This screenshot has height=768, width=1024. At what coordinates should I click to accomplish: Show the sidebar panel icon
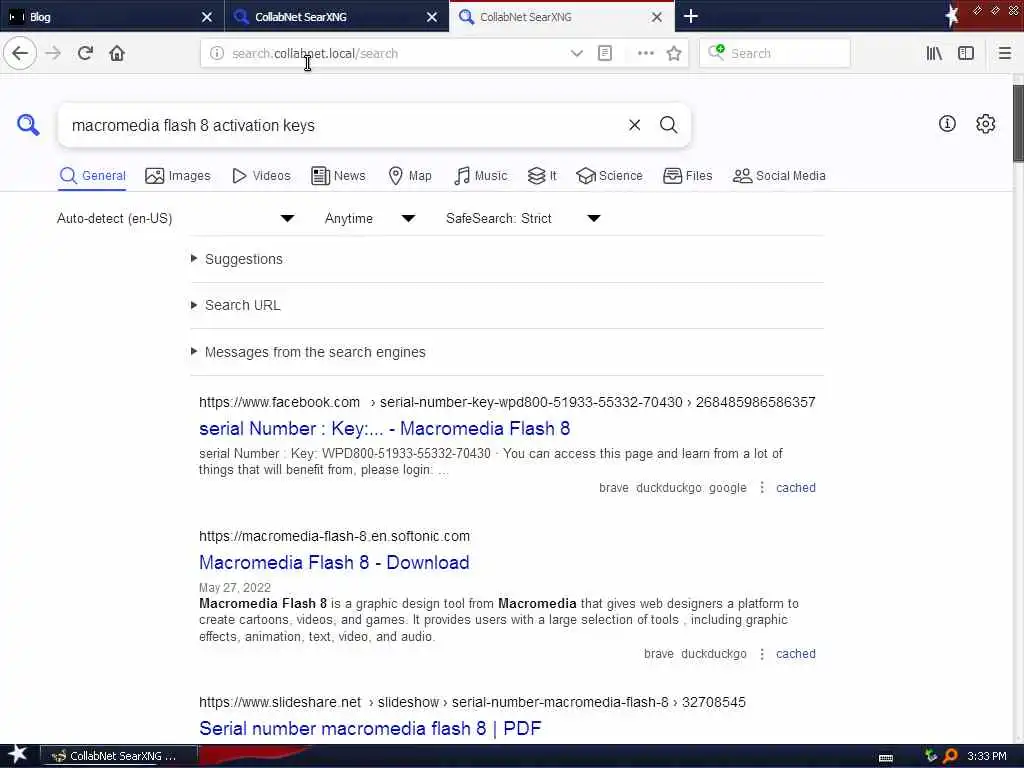[x=966, y=54]
